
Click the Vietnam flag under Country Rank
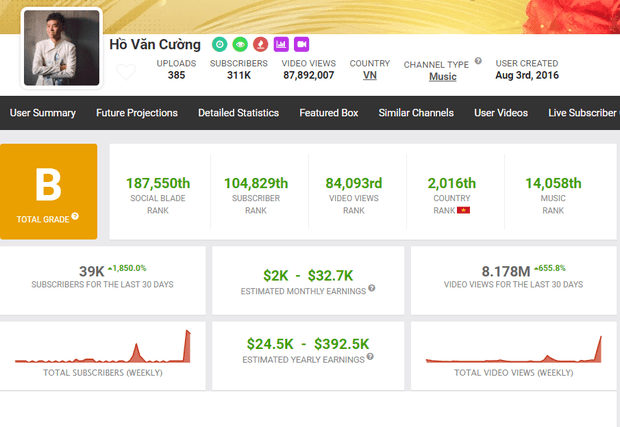click(x=464, y=211)
